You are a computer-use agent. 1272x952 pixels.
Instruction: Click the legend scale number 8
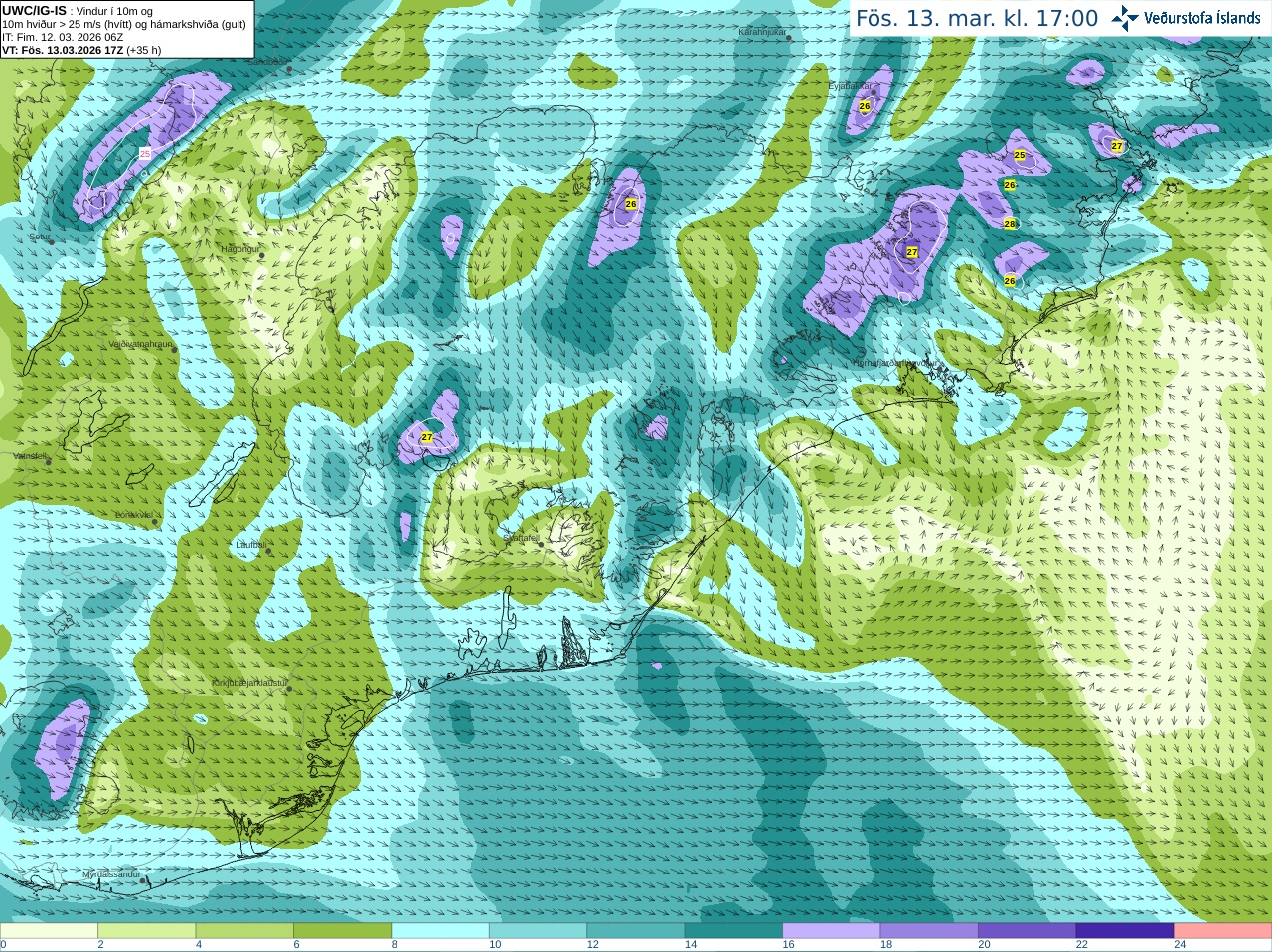point(395,945)
